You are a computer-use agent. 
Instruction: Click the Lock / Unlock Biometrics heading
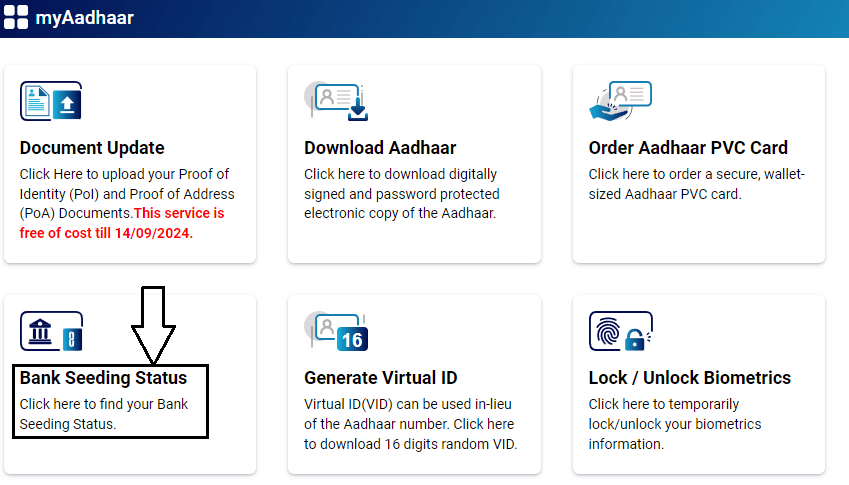[690, 378]
